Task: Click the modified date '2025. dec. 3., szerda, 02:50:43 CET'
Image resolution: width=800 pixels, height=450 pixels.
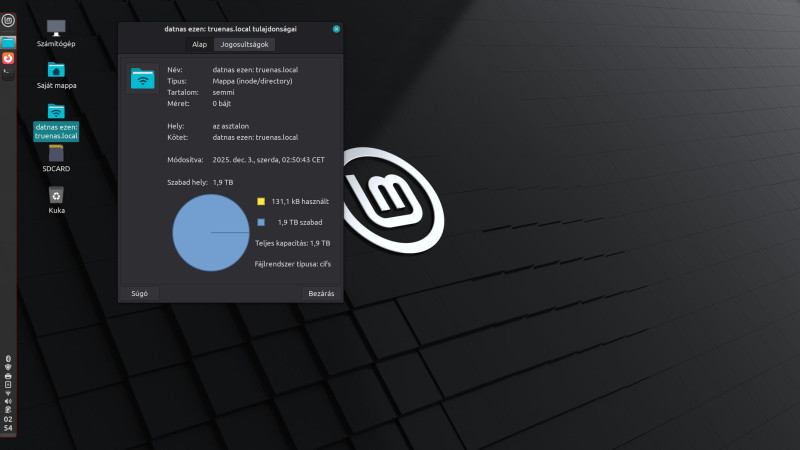Action: pyautogui.click(x=268, y=160)
